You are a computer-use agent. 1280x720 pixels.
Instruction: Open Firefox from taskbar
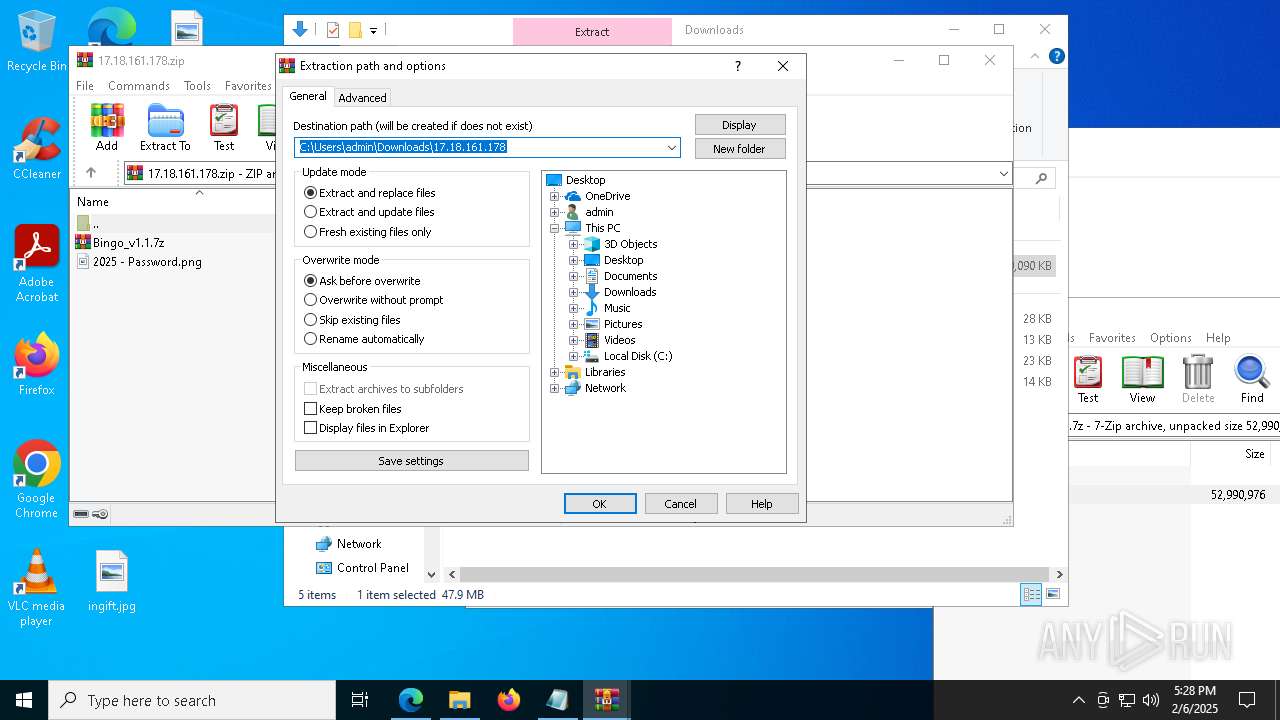508,700
